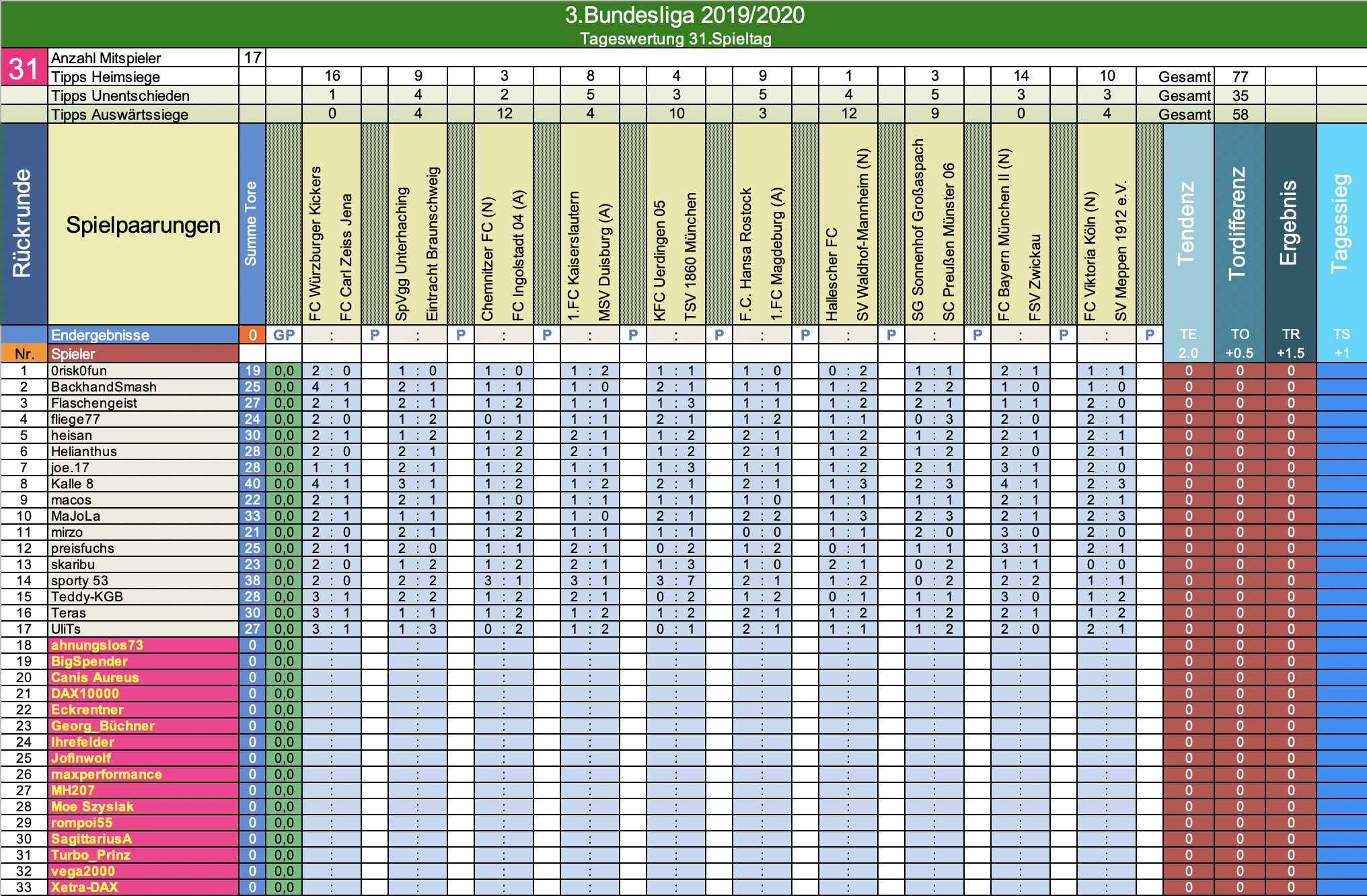Click Kalle 8's Summe Tore value 40
Image resolution: width=1367 pixels, height=896 pixels.
(x=252, y=484)
